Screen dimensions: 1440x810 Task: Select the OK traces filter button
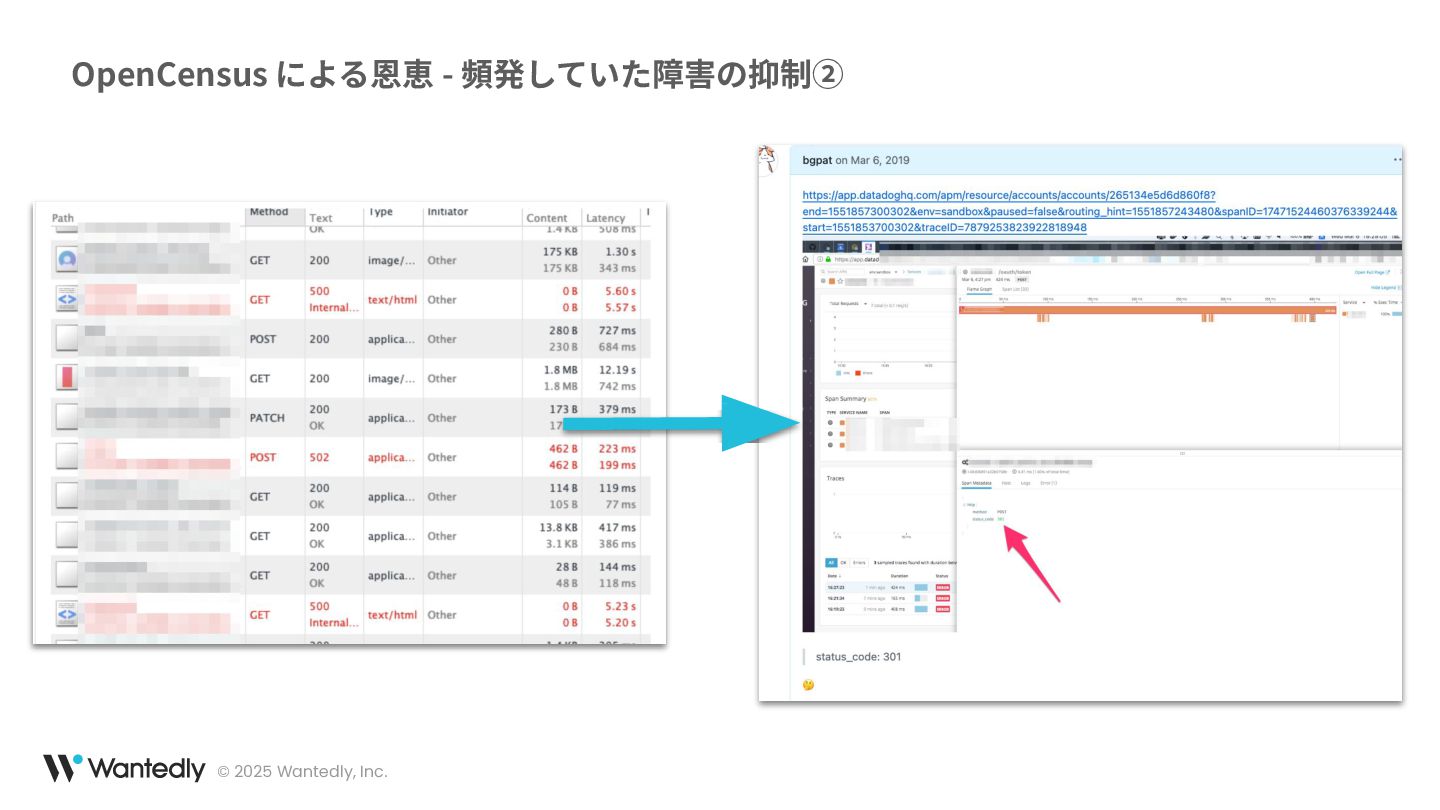point(842,563)
